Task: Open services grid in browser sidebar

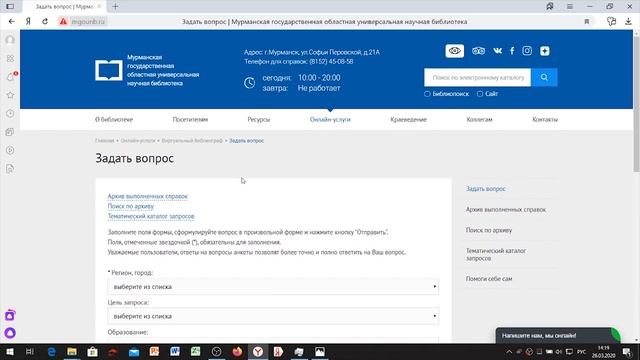Action: 10,58
